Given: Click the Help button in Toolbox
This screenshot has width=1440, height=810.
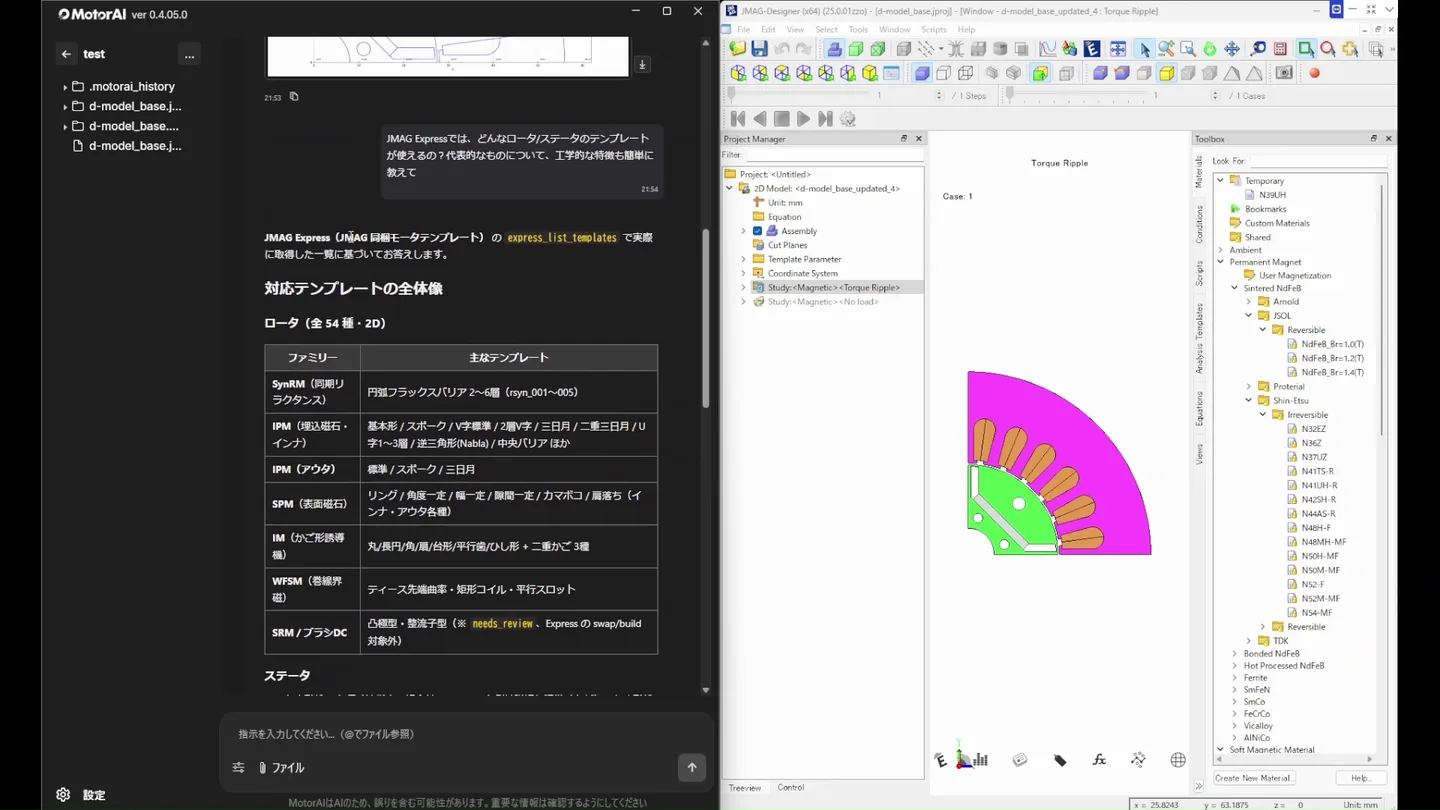Looking at the screenshot, I should [1361, 778].
